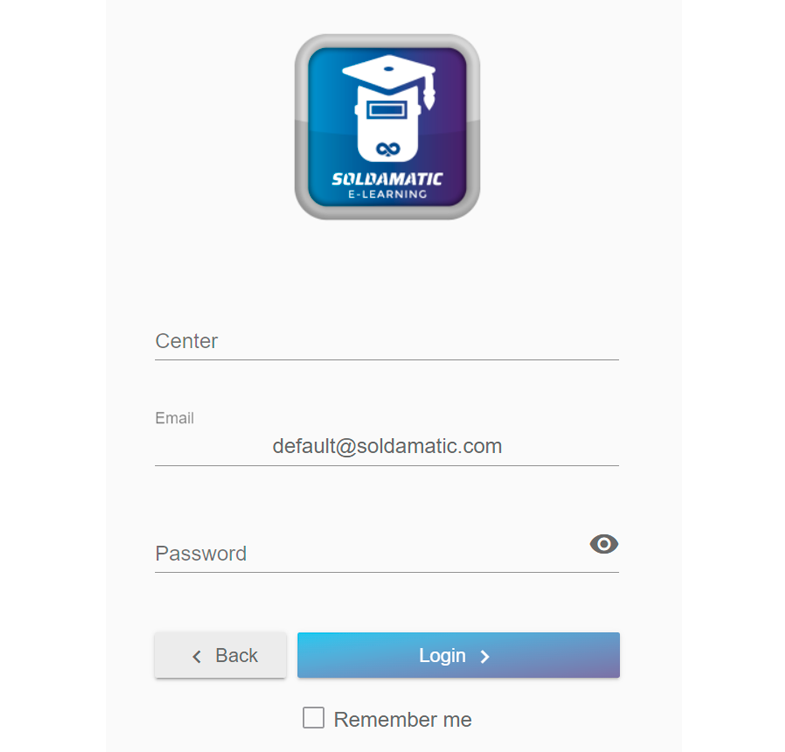
Task: Click the E-LEARNING text under wordmark
Action: (387, 194)
